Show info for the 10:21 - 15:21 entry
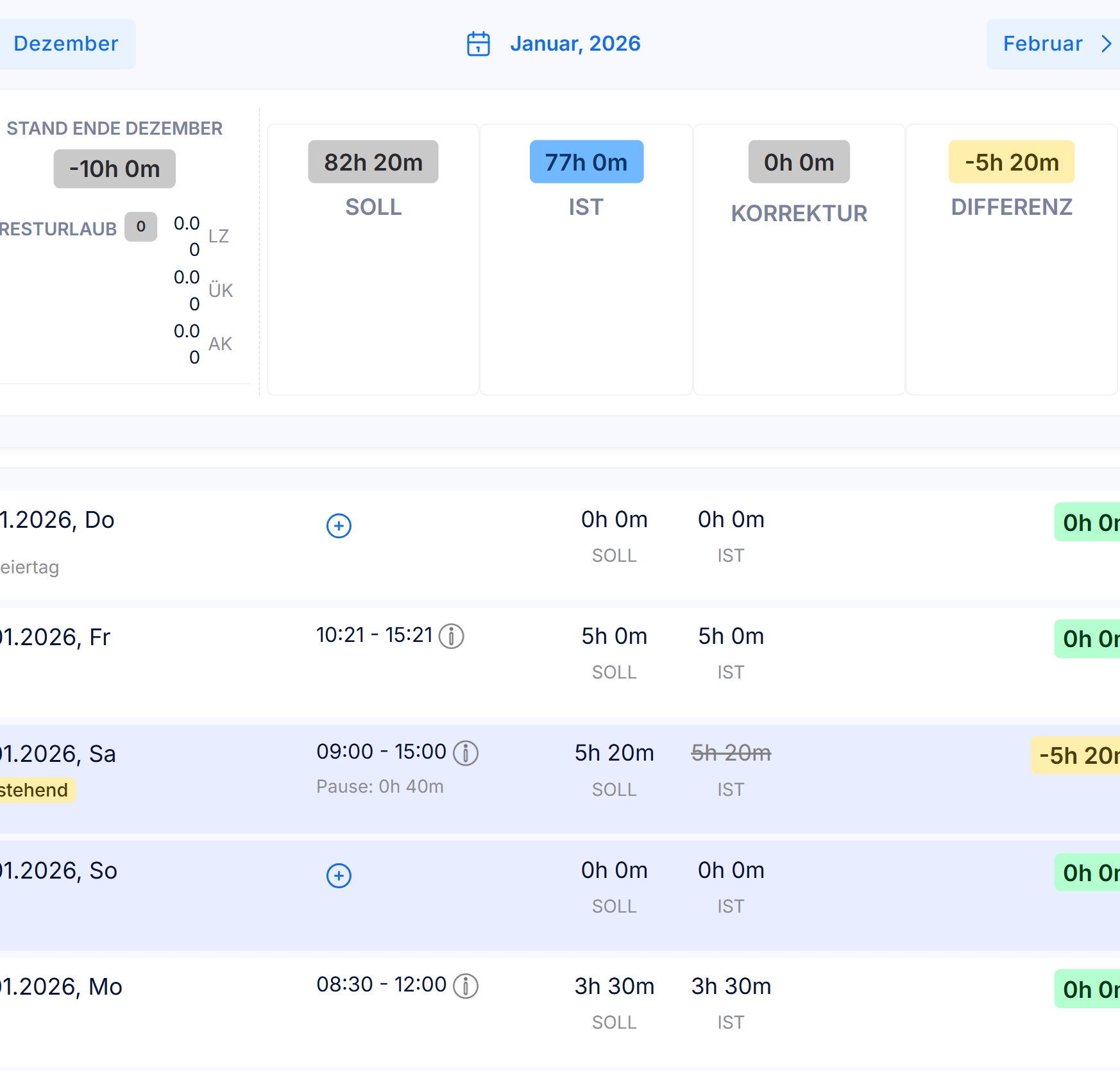 tap(452, 636)
